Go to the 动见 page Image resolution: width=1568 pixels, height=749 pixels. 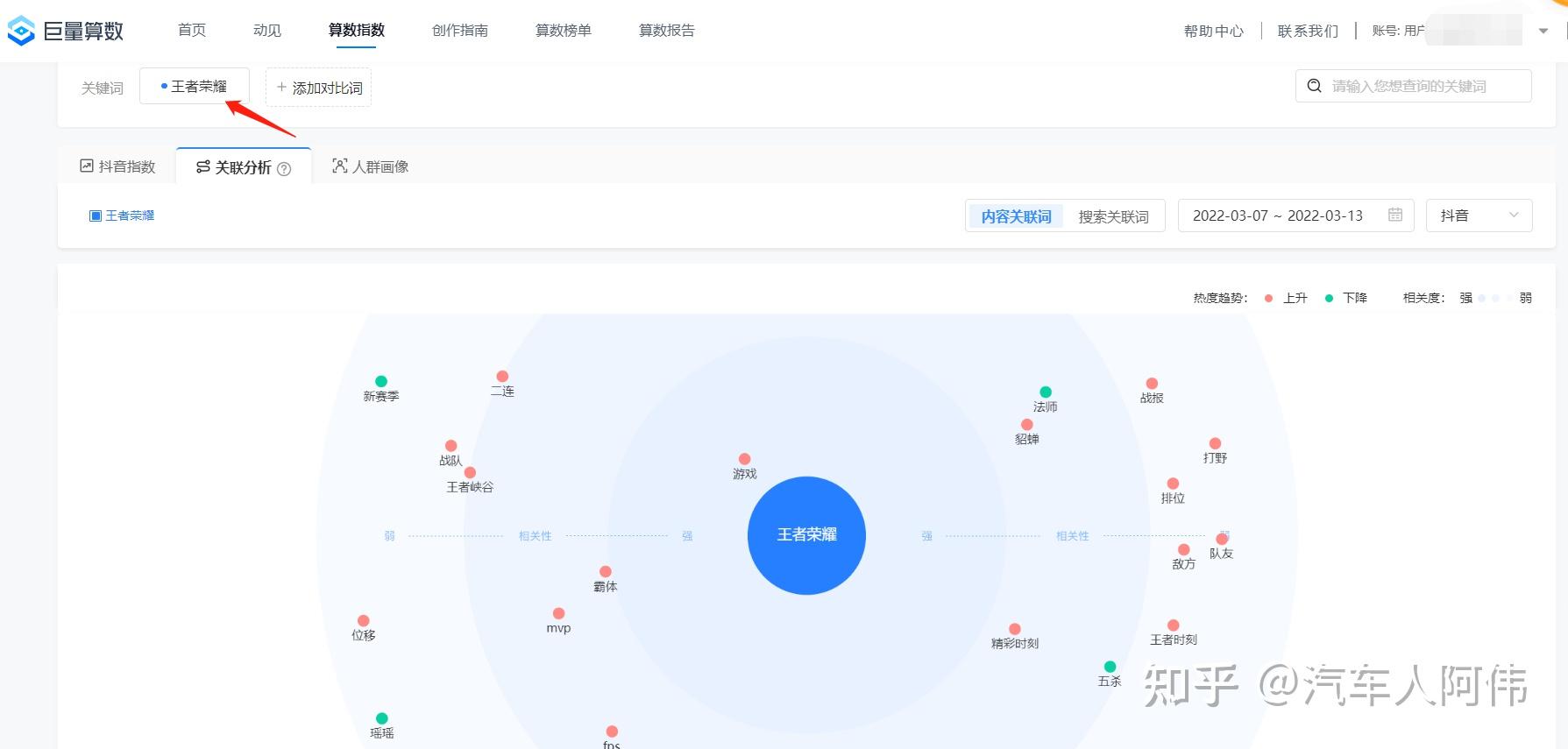point(267,31)
